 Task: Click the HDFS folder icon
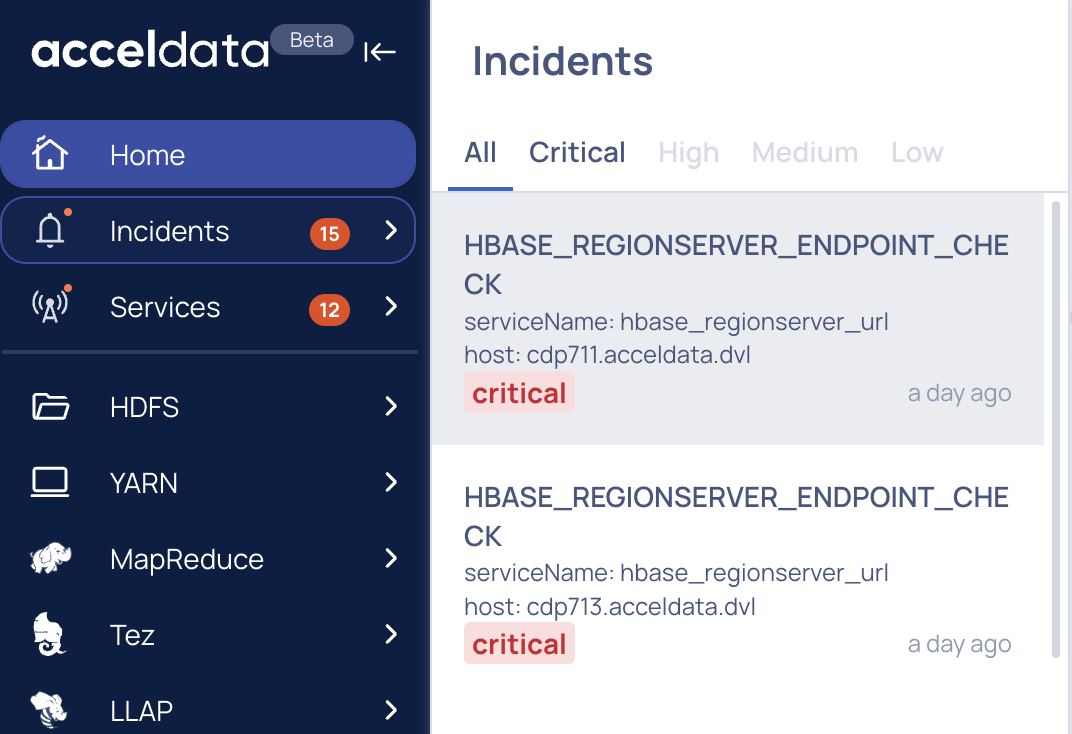[x=50, y=407]
